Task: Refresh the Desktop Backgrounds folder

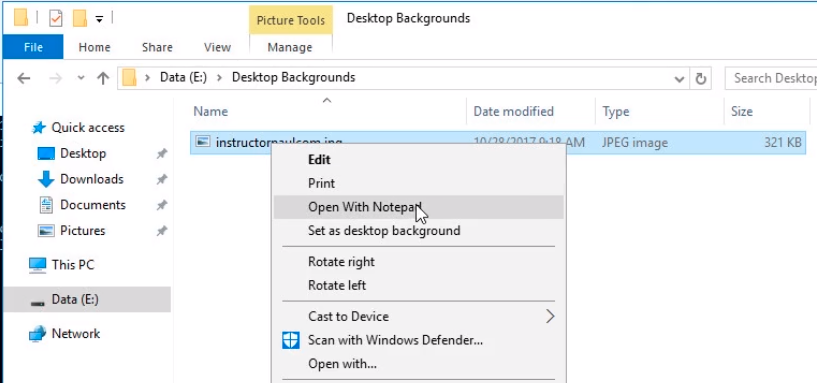Action: [701, 79]
